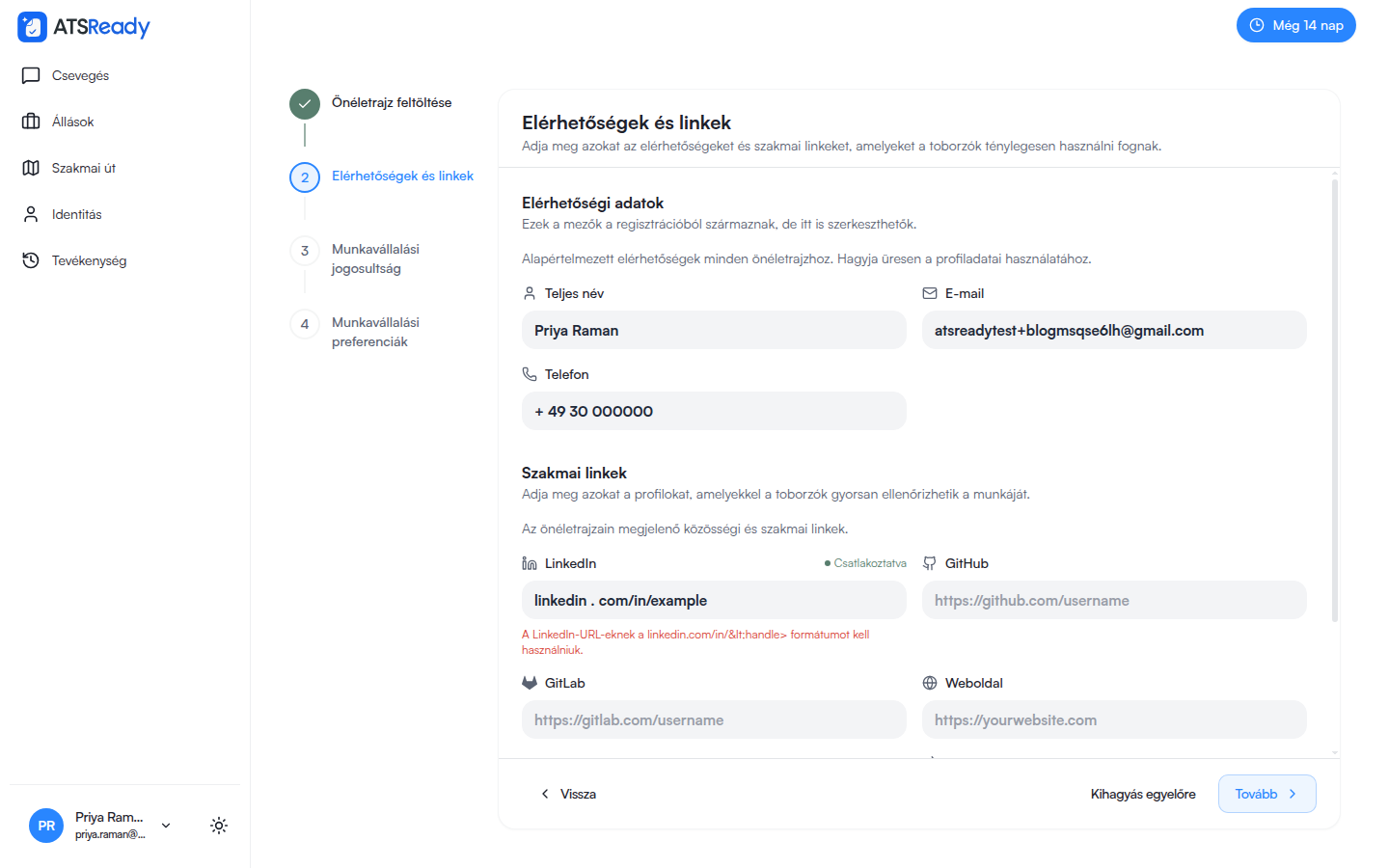This screenshot has width=1389, height=868.
Task: Click the Még 14 nap trial button
Action: [1295, 25]
